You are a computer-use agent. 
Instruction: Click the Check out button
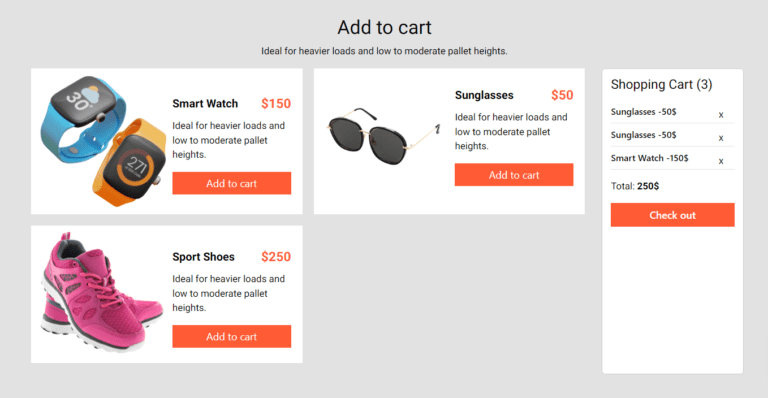tap(672, 215)
